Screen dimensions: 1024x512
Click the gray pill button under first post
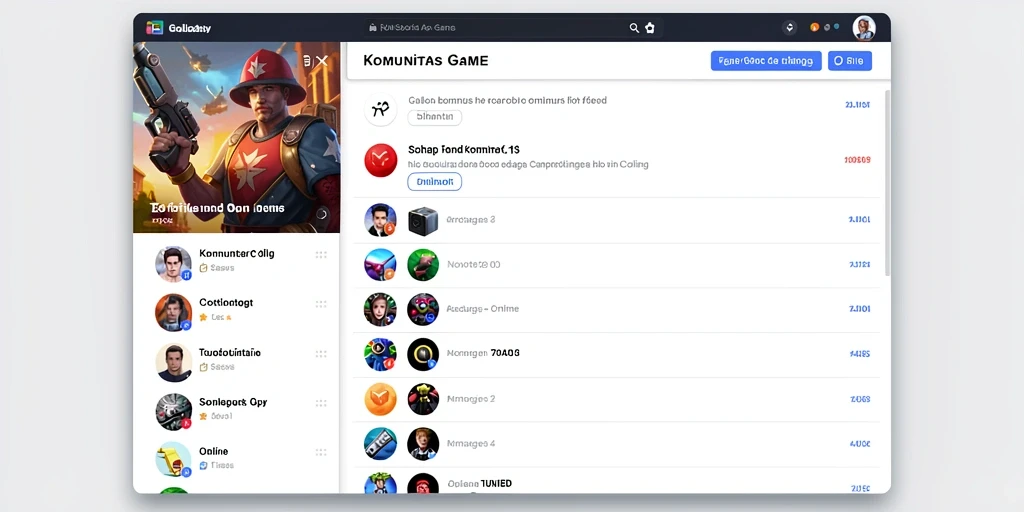[434, 117]
